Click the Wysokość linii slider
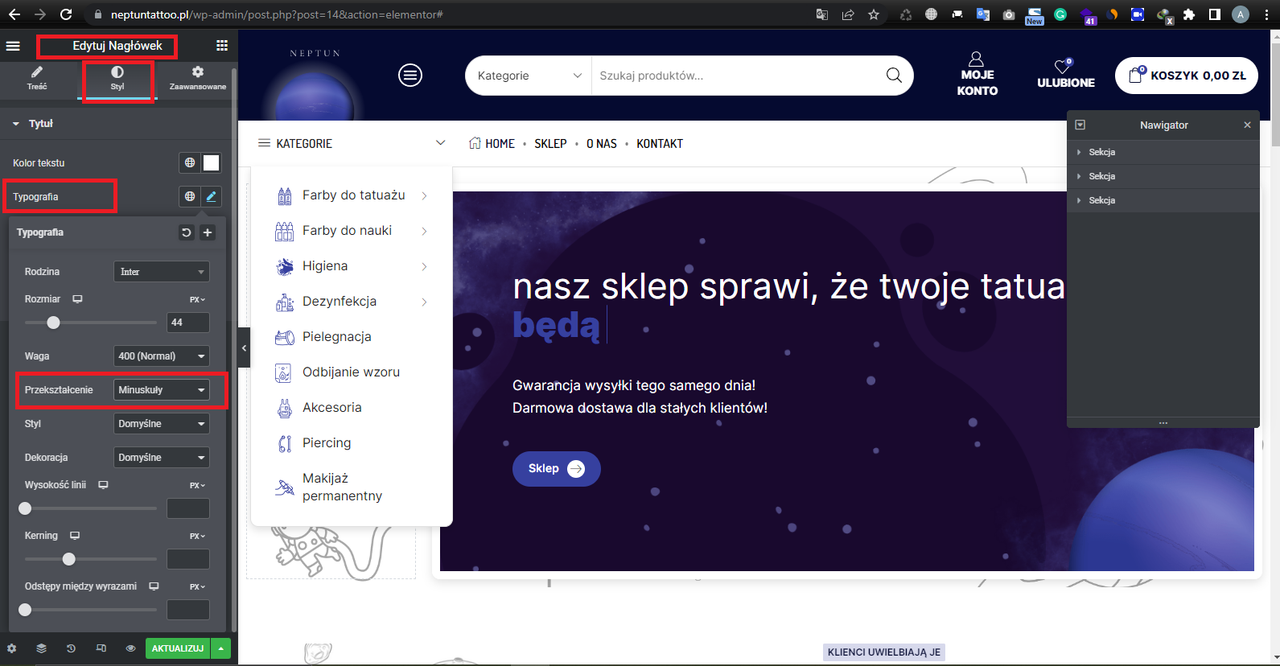The height and width of the screenshot is (666, 1280). 90,508
